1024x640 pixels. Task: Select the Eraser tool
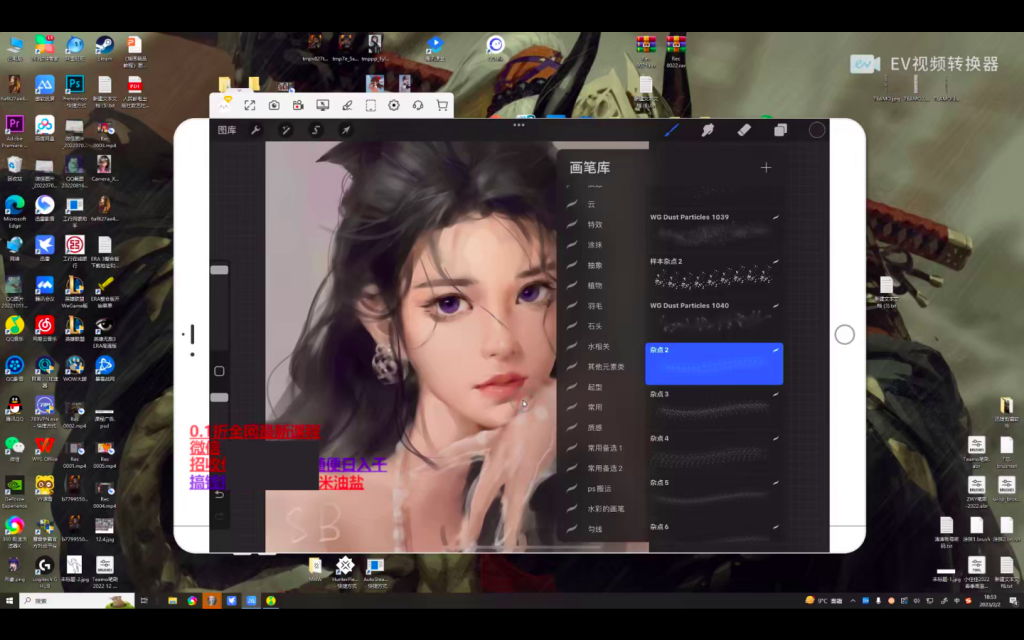click(744, 130)
